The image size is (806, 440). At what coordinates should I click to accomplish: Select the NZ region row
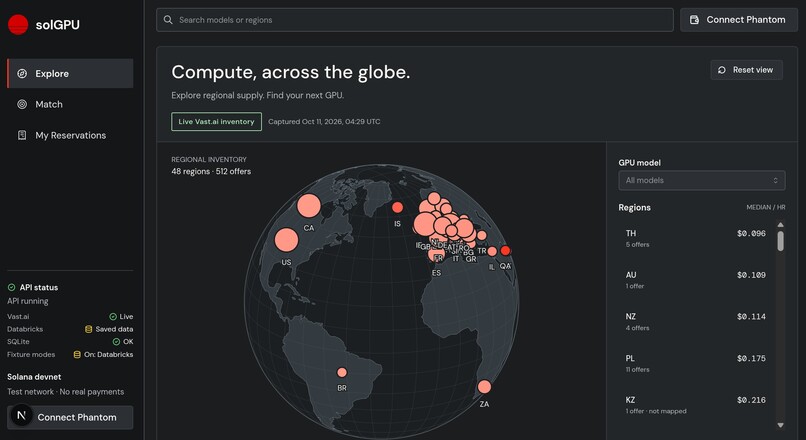coord(695,321)
